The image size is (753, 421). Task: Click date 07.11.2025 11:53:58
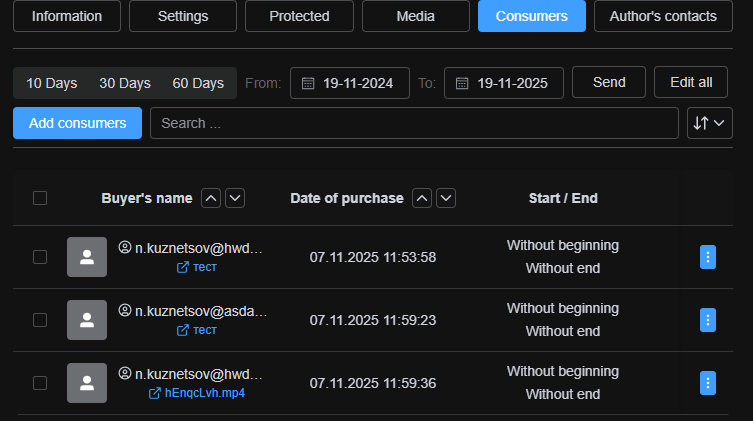click(373, 257)
